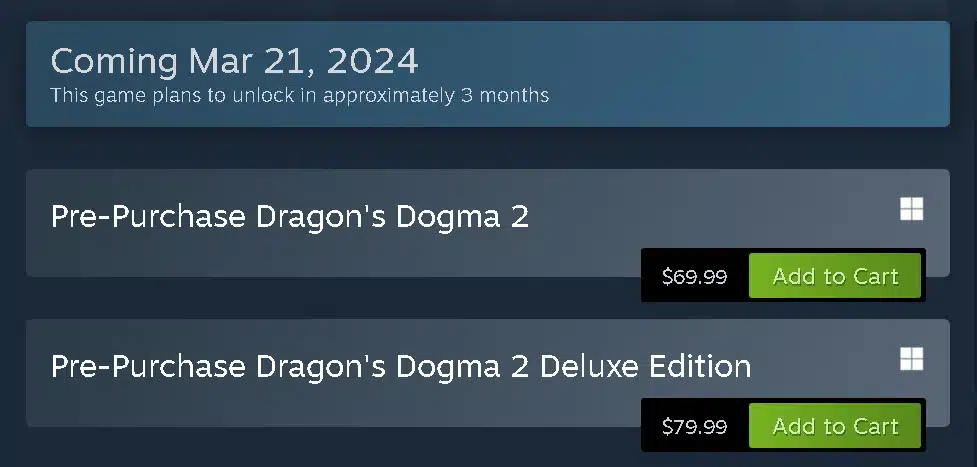Screen dimensions: 977x467
Task: Click the dark gap between the two purchase panels
Action: (x=312, y=298)
